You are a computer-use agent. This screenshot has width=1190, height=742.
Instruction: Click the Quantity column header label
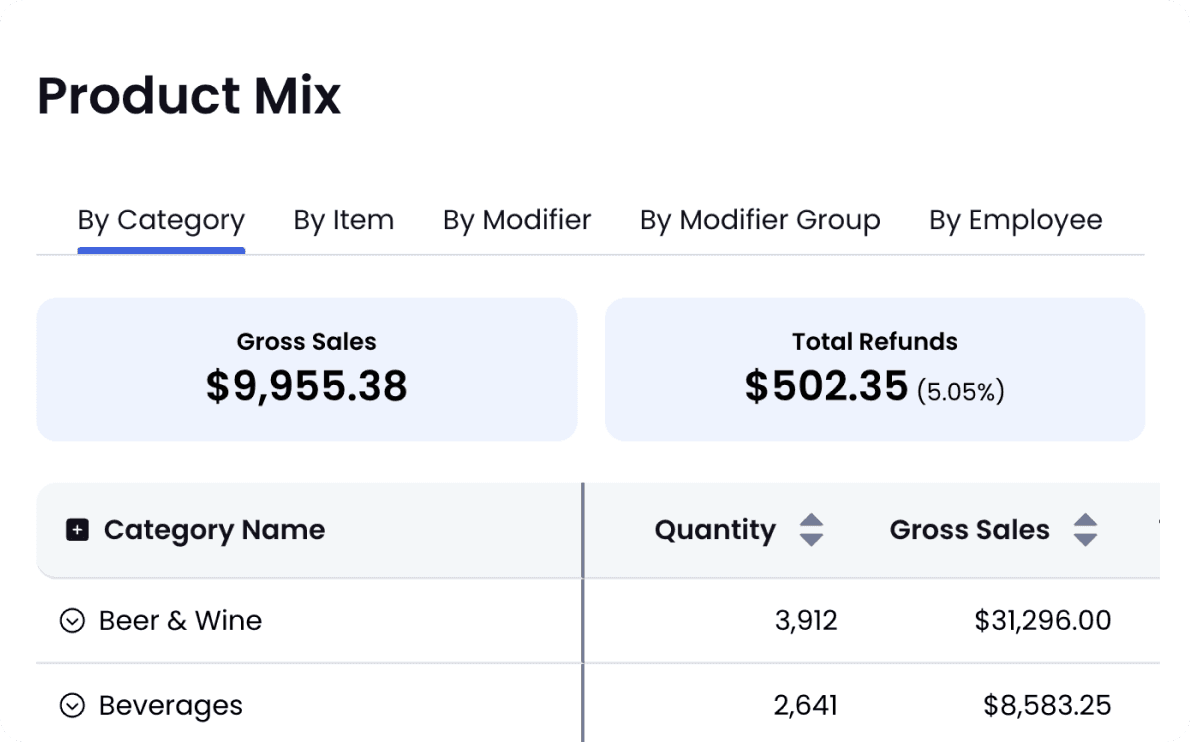(715, 530)
